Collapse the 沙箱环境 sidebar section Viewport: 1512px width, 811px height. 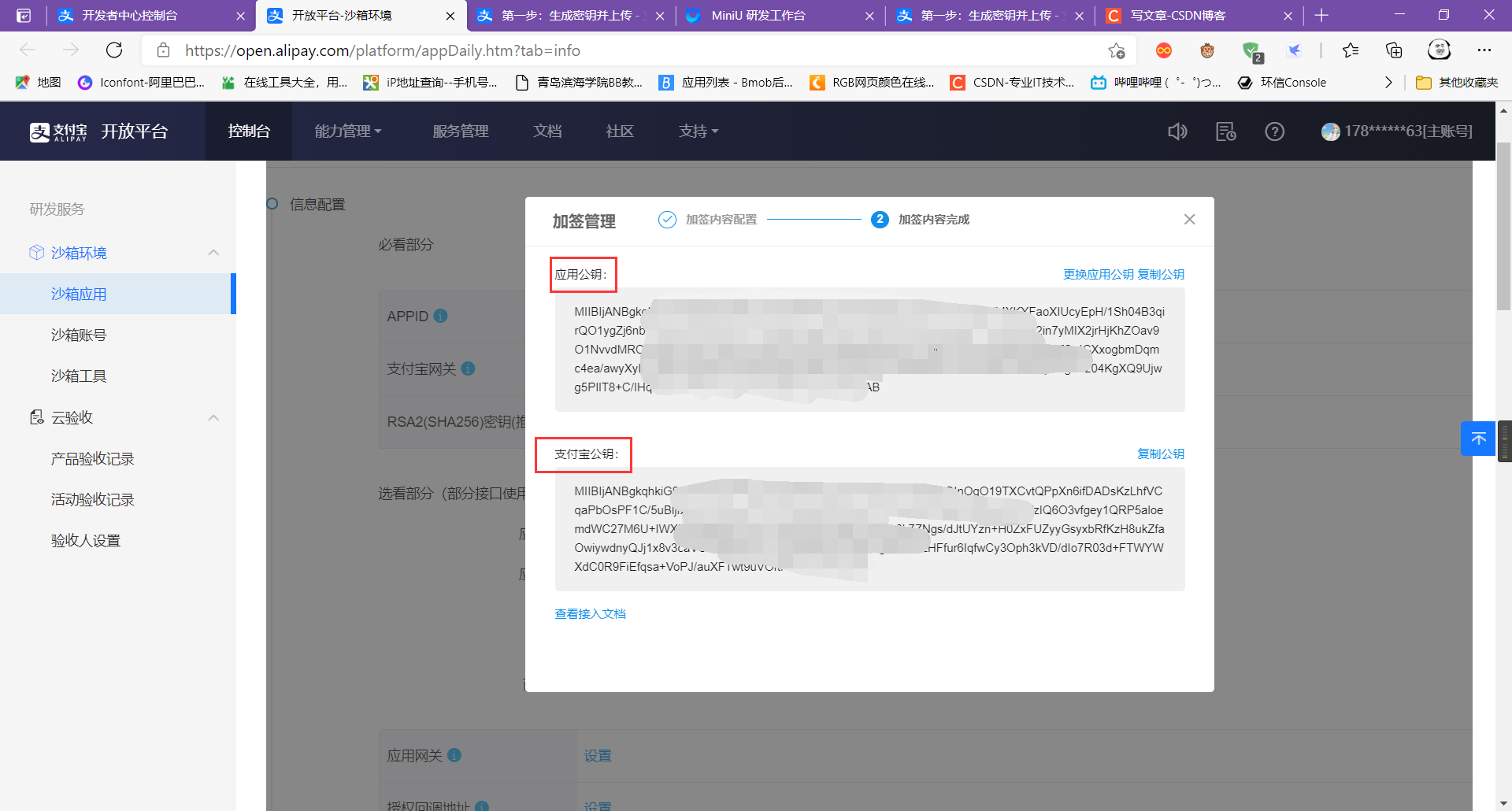(x=213, y=253)
